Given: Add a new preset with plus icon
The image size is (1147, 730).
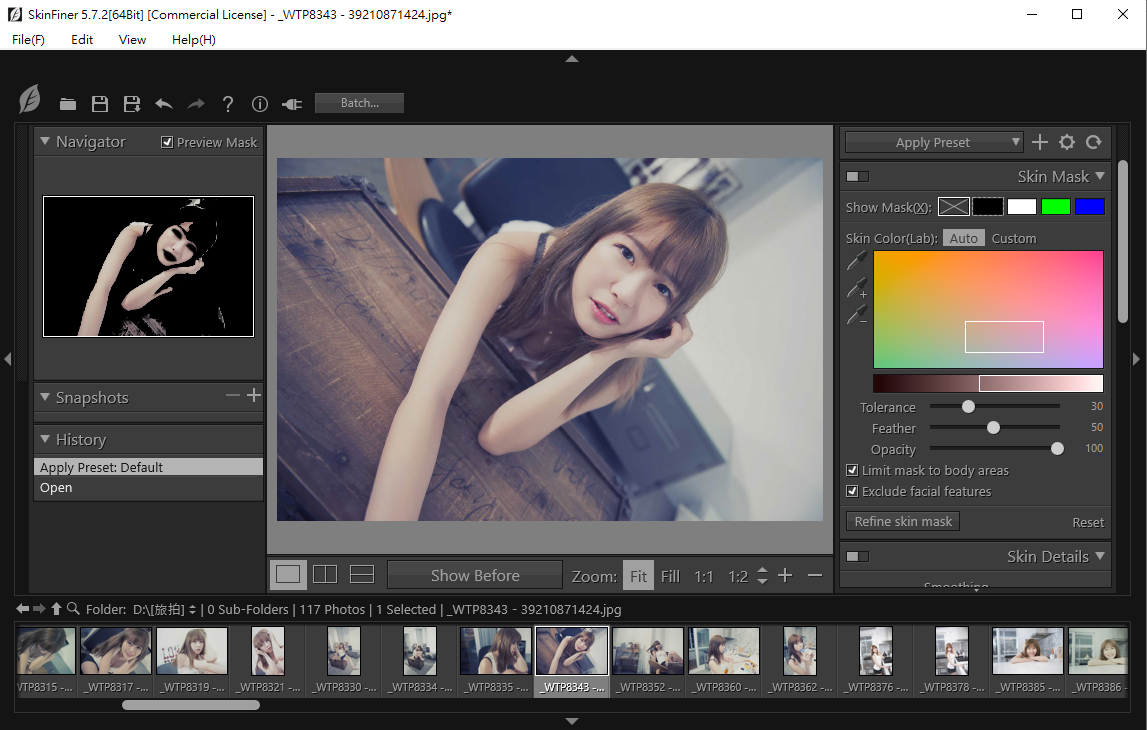Looking at the screenshot, I should pos(1040,142).
